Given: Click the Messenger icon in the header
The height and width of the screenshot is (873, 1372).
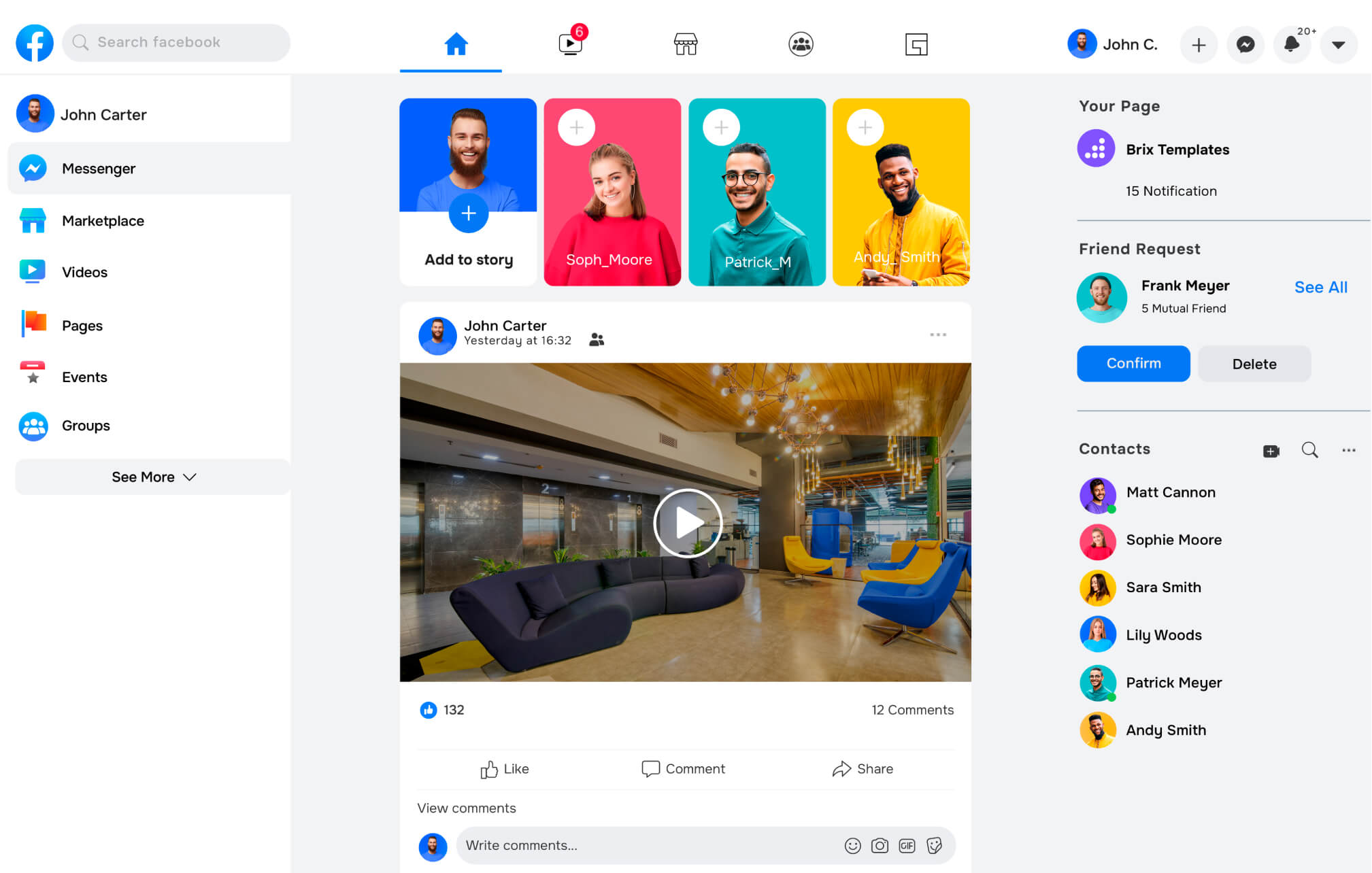Looking at the screenshot, I should (1245, 45).
